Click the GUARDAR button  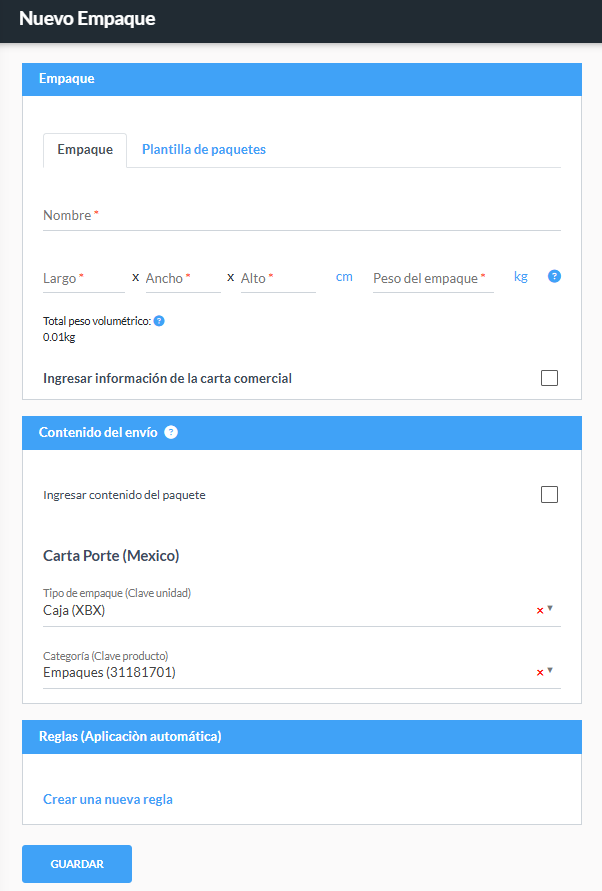tap(77, 864)
